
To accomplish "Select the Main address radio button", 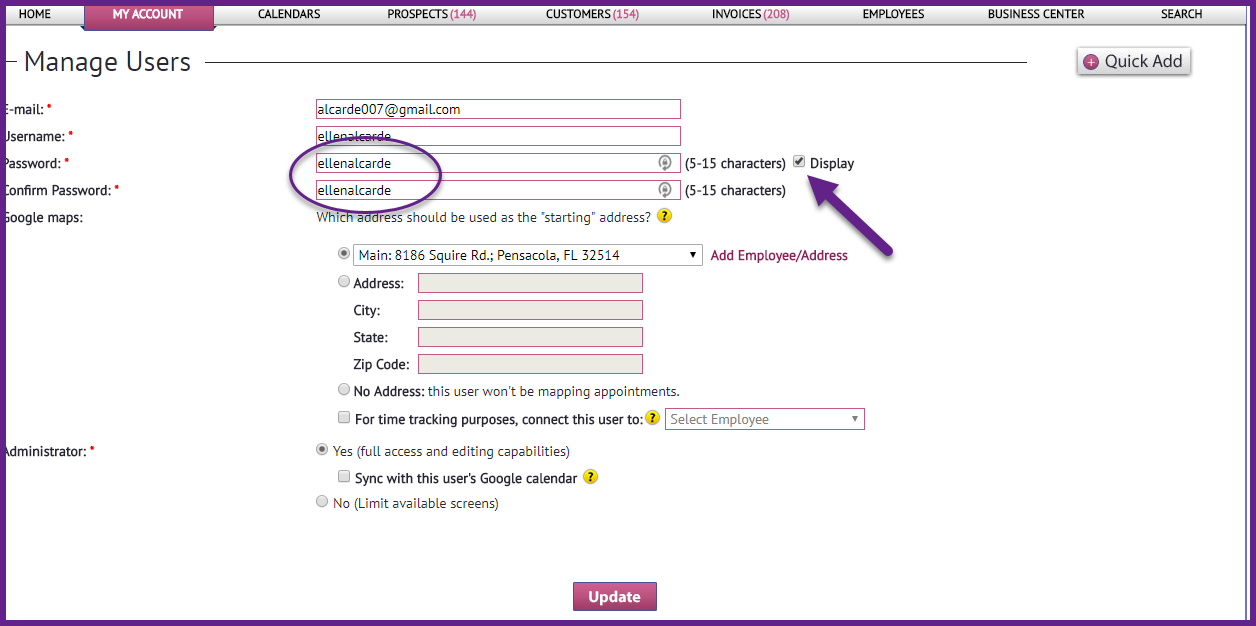I will tap(344, 254).
